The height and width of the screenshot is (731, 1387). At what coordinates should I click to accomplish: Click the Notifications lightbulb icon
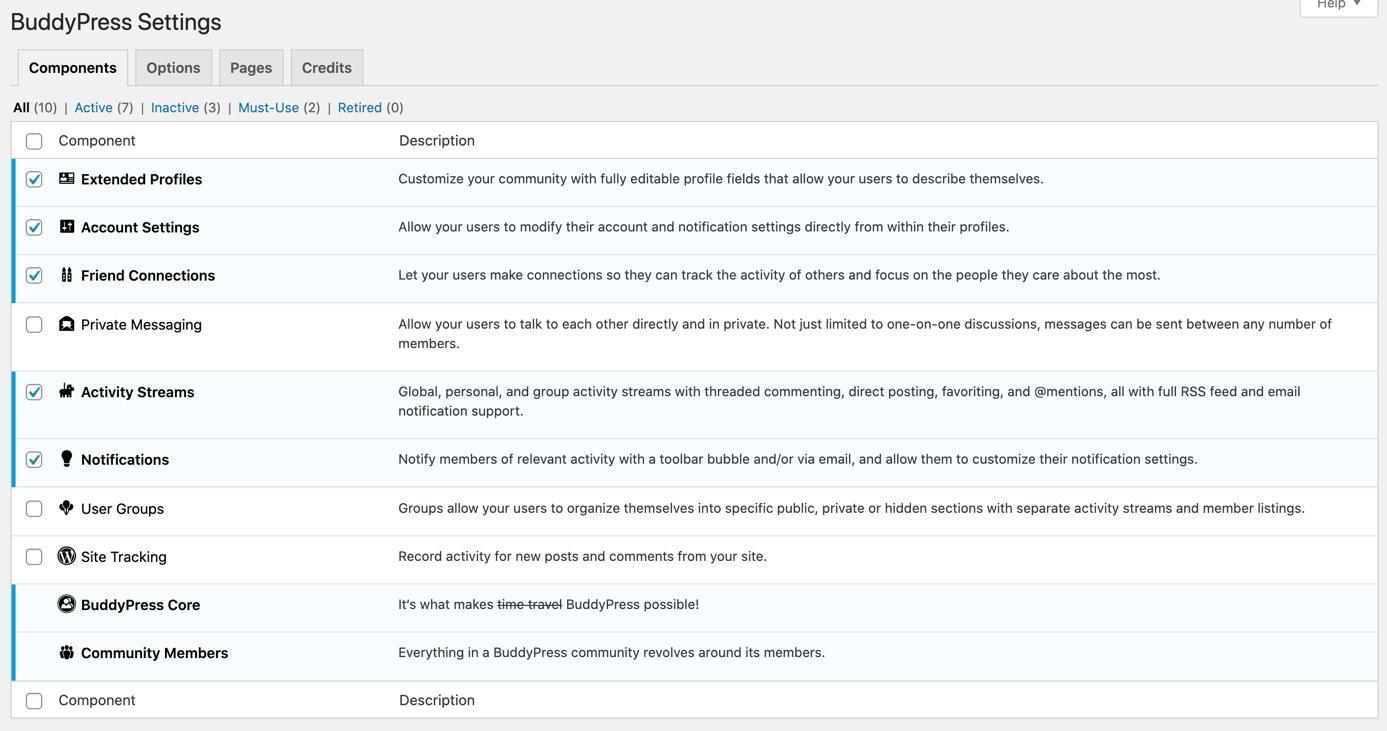click(67, 459)
